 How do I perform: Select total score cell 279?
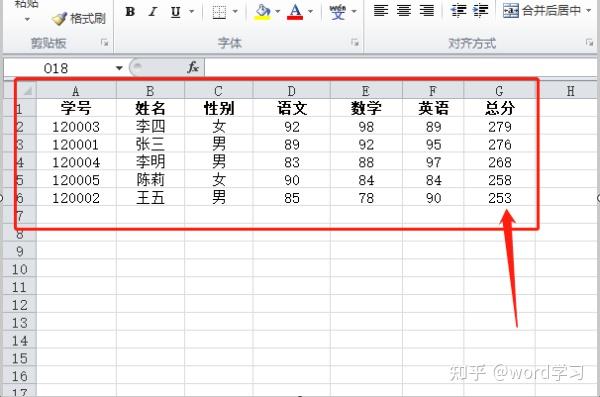pos(499,127)
